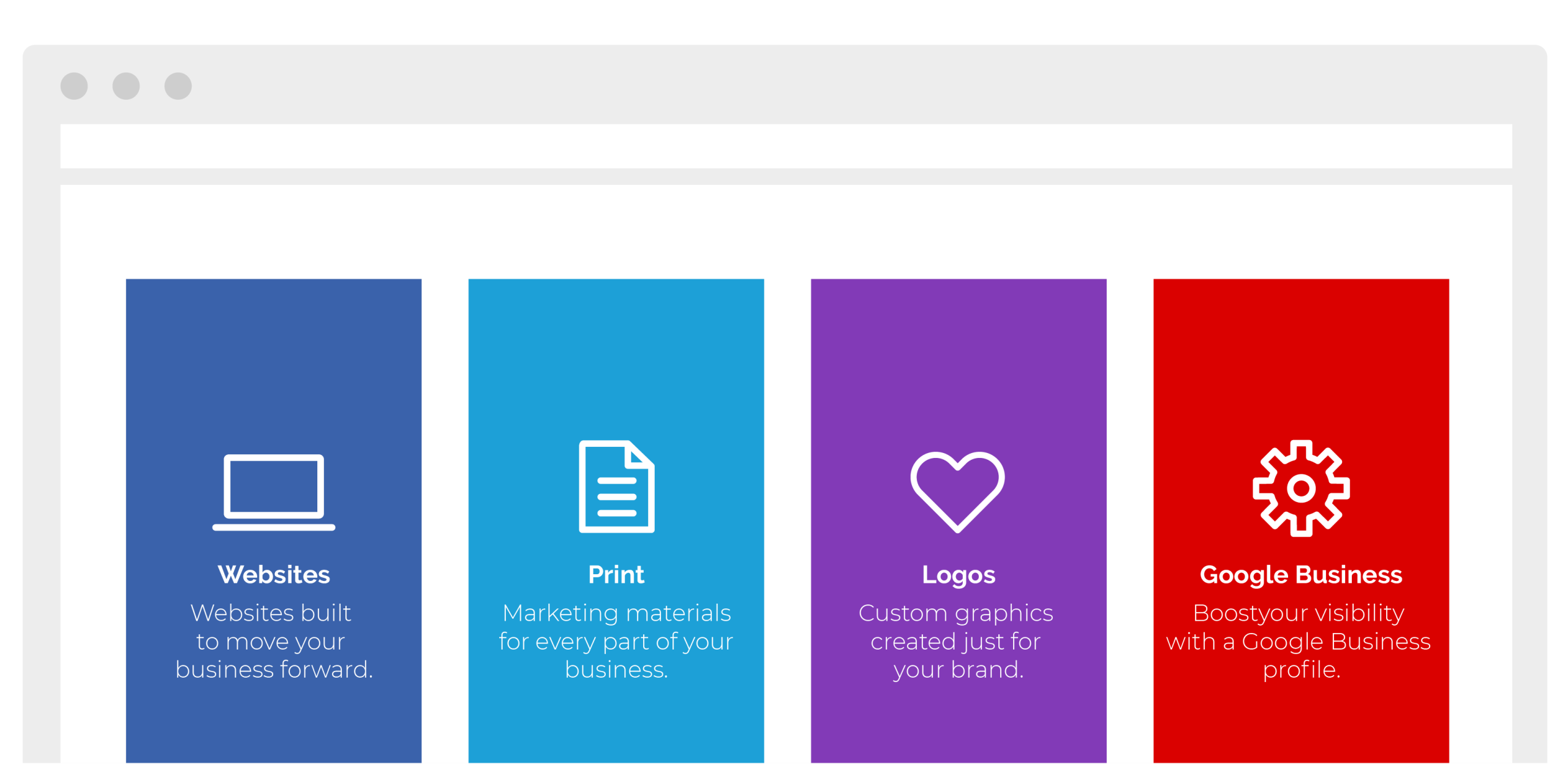Click "Marketing materials for every part" description
Image resolution: width=1568 pixels, height=764 pixels.
tap(616, 641)
